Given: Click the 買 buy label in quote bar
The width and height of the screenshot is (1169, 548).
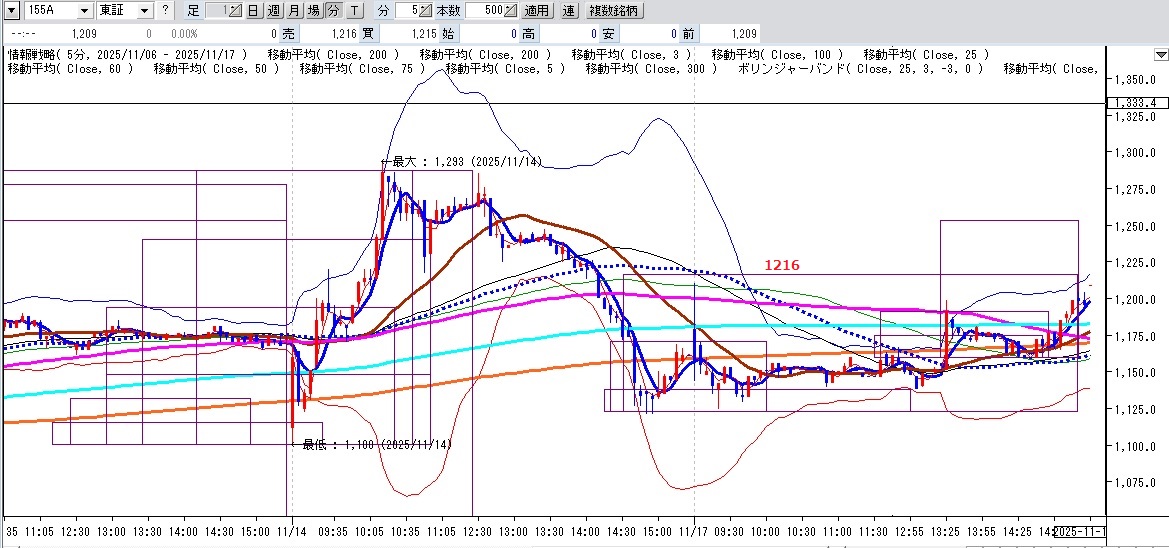Looking at the screenshot, I should pos(368,34).
